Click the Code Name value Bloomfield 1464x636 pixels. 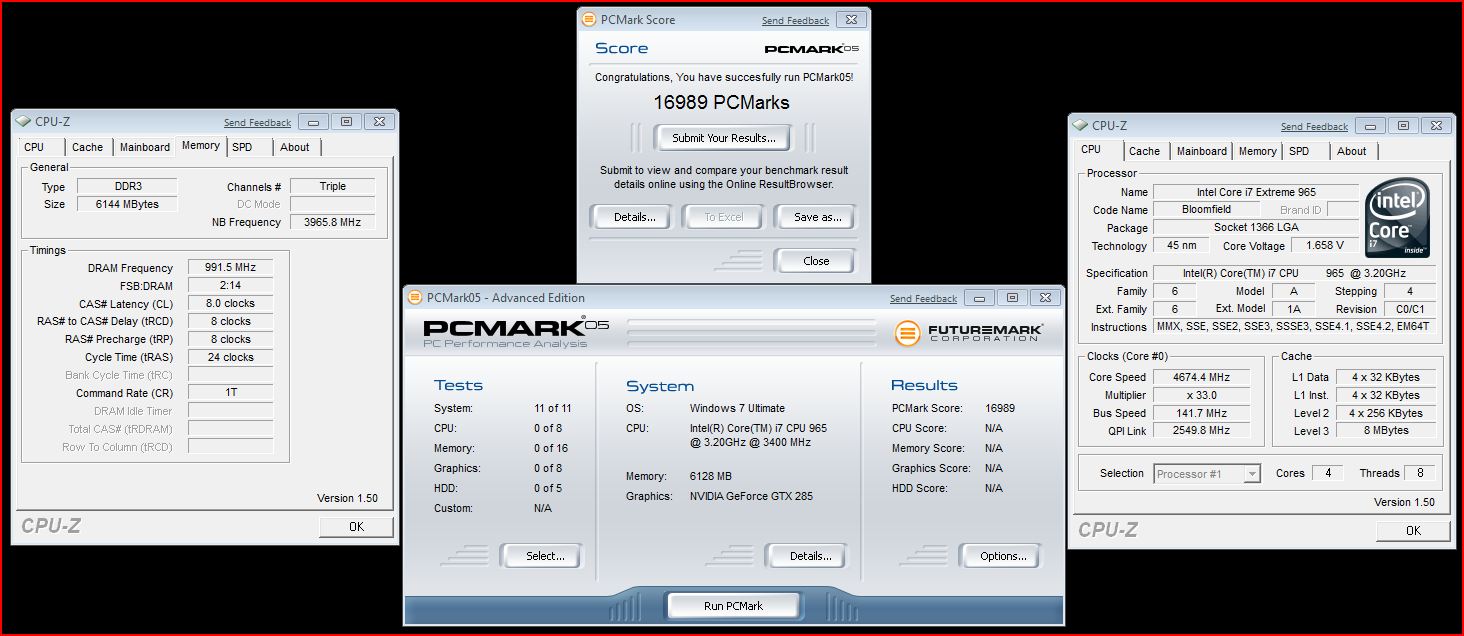click(1206, 210)
